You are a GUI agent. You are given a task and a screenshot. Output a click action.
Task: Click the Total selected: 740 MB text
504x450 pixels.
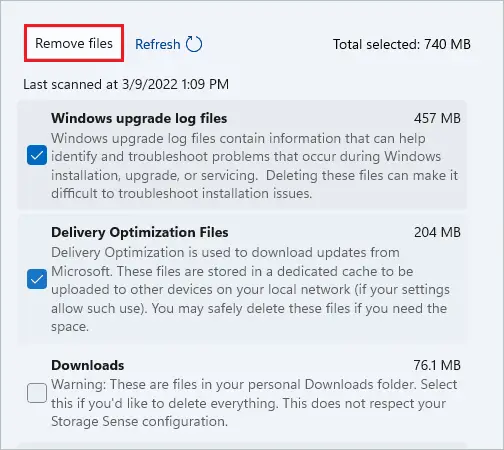point(402,44)
